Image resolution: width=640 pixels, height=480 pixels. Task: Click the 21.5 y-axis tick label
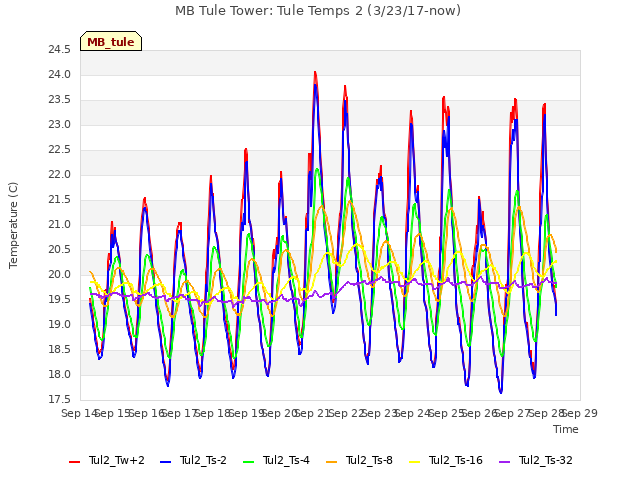(x=60, y=200)
